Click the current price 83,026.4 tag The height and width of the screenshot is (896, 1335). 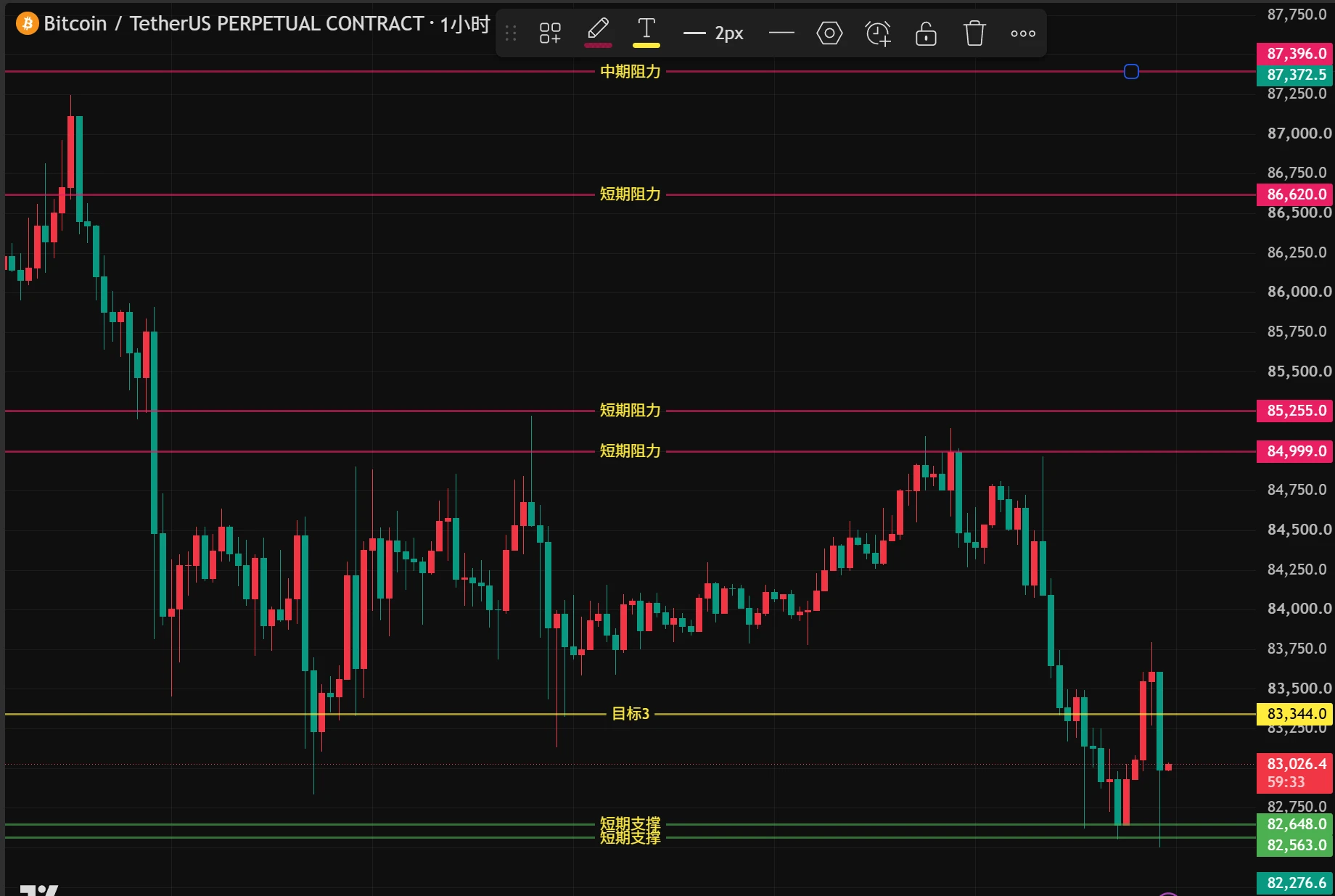(1295, 773)
